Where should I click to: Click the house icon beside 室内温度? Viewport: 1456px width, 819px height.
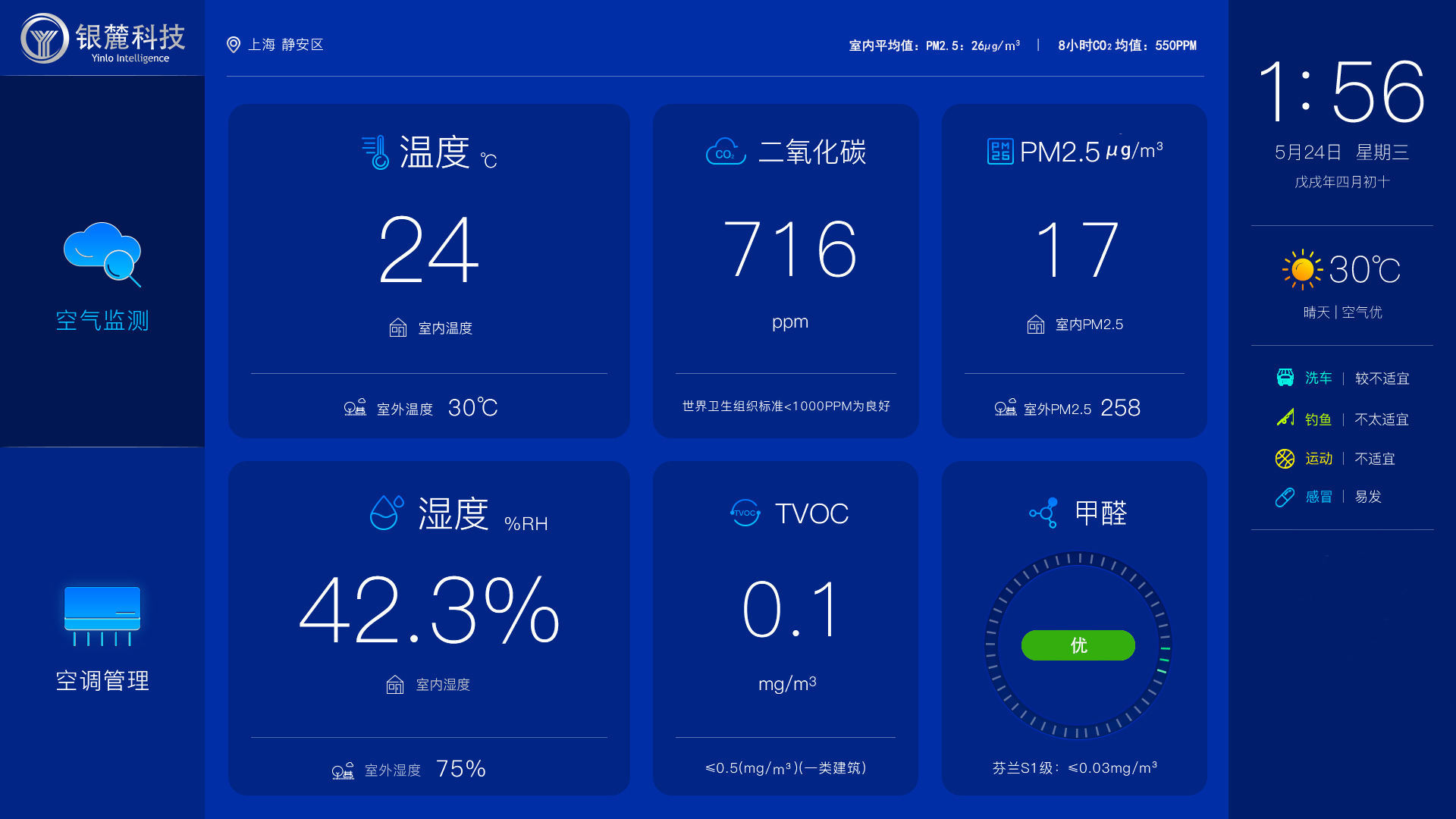pos(398,328)
